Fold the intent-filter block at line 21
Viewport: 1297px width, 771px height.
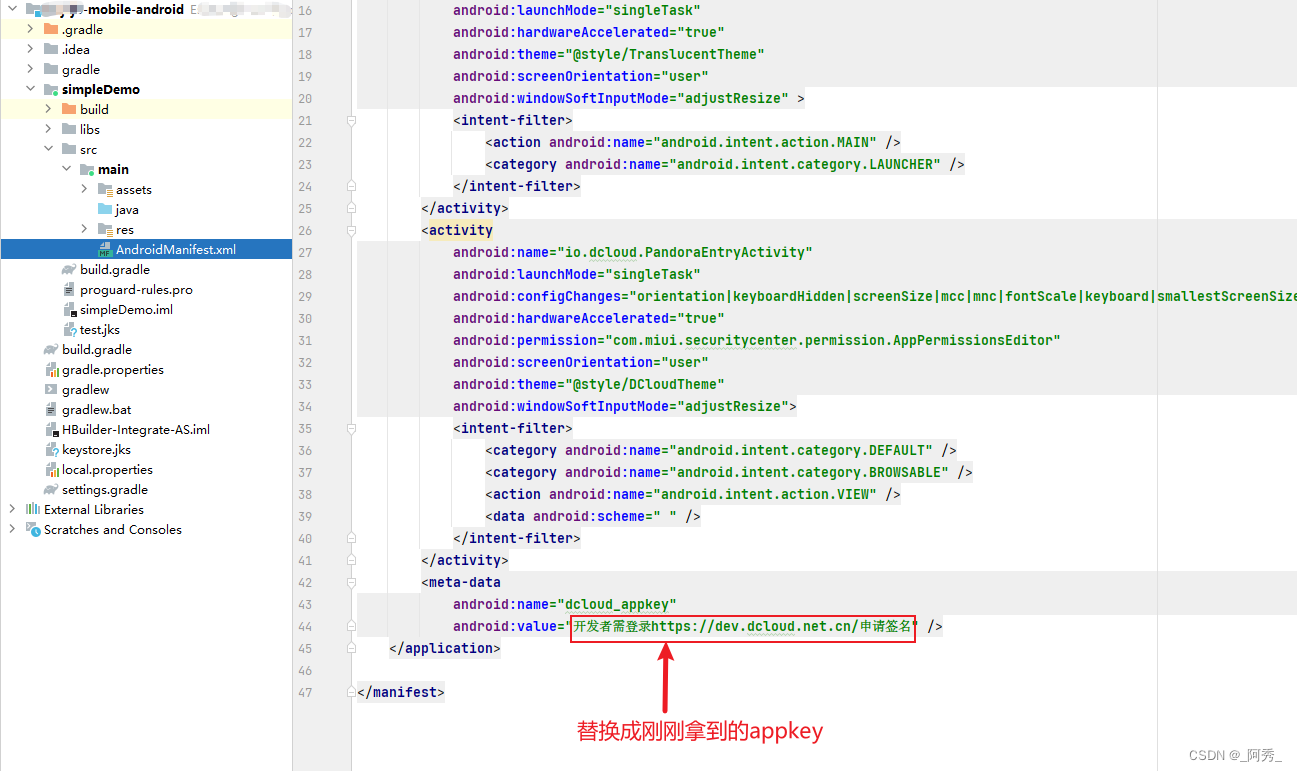click(x=351, y=120)
